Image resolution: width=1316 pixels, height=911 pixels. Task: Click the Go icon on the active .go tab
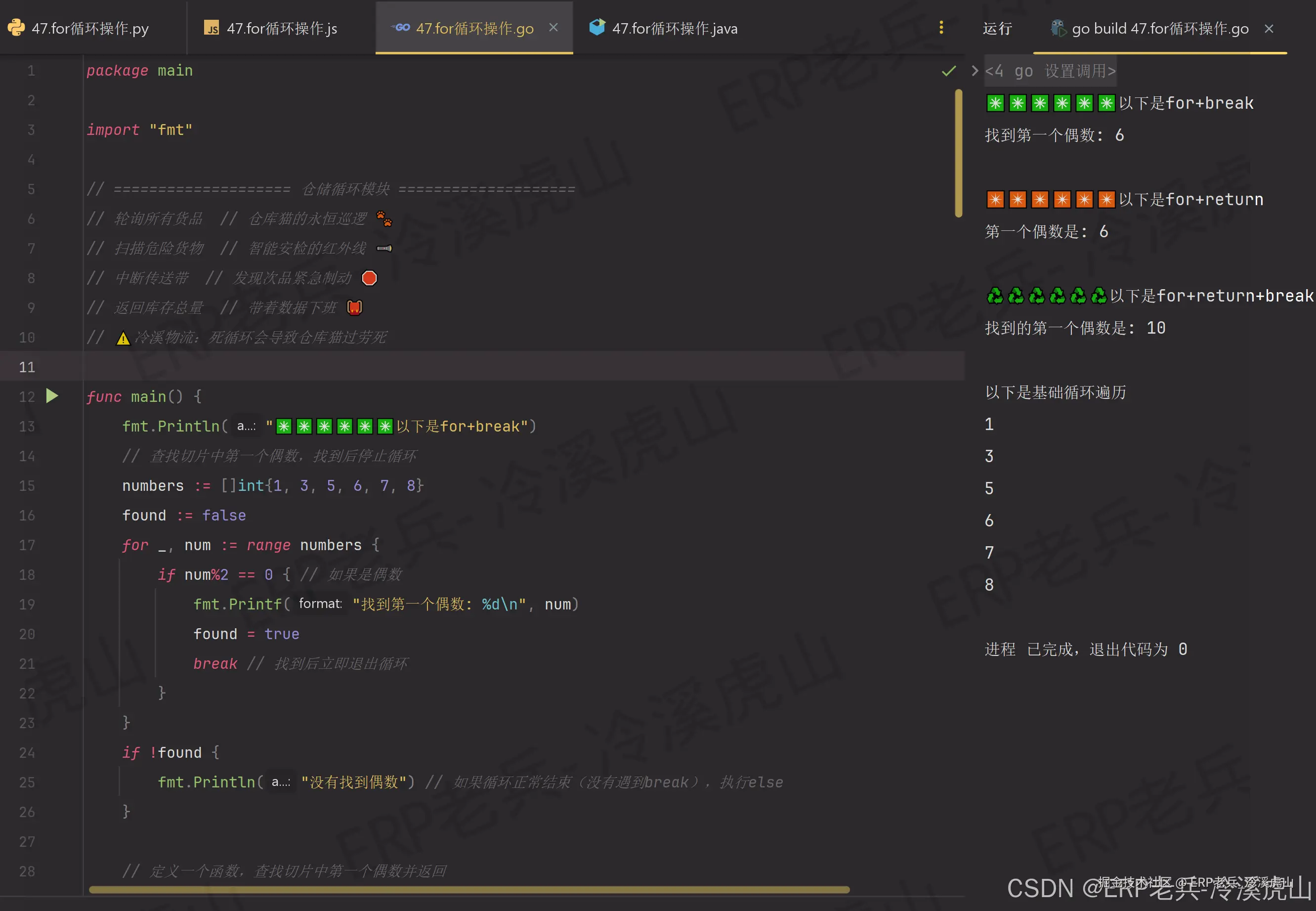pyautogui.click(x=401, y=27)
